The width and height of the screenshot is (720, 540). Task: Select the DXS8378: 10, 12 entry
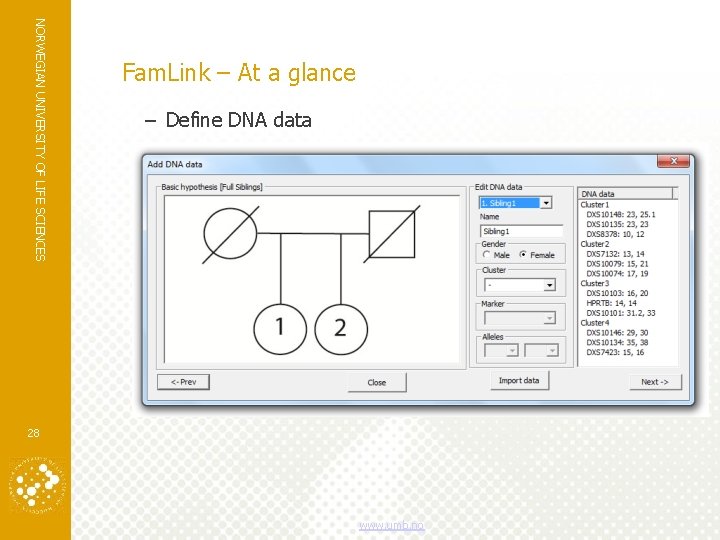615,234
